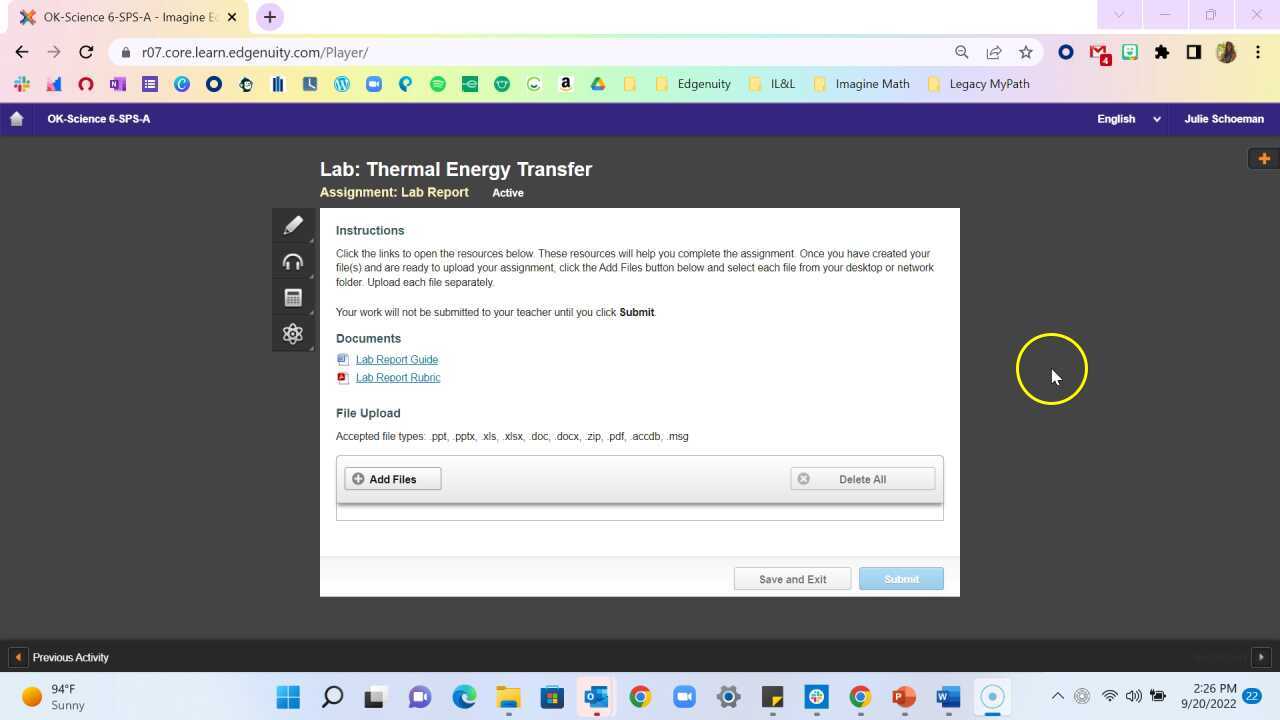Open the Spotify bookmark

tap(438, 84)
